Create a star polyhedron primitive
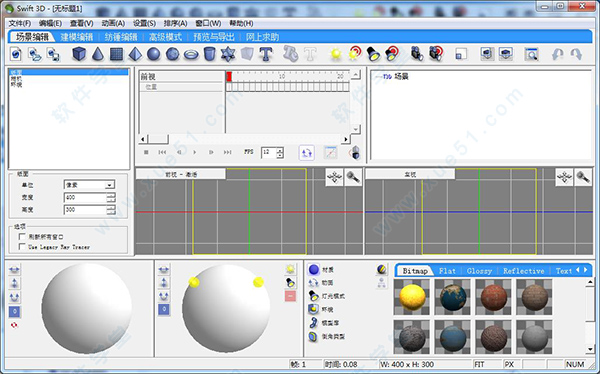 [228, 54]
